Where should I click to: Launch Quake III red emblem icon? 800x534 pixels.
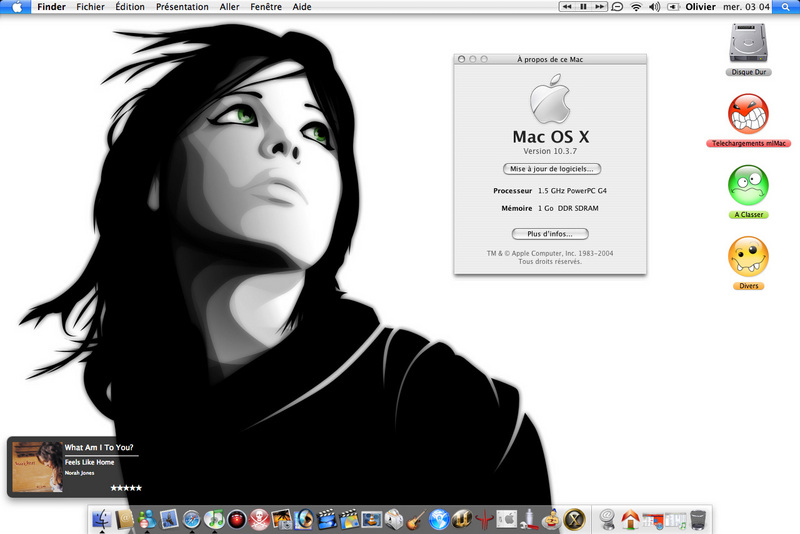(484, 520)
